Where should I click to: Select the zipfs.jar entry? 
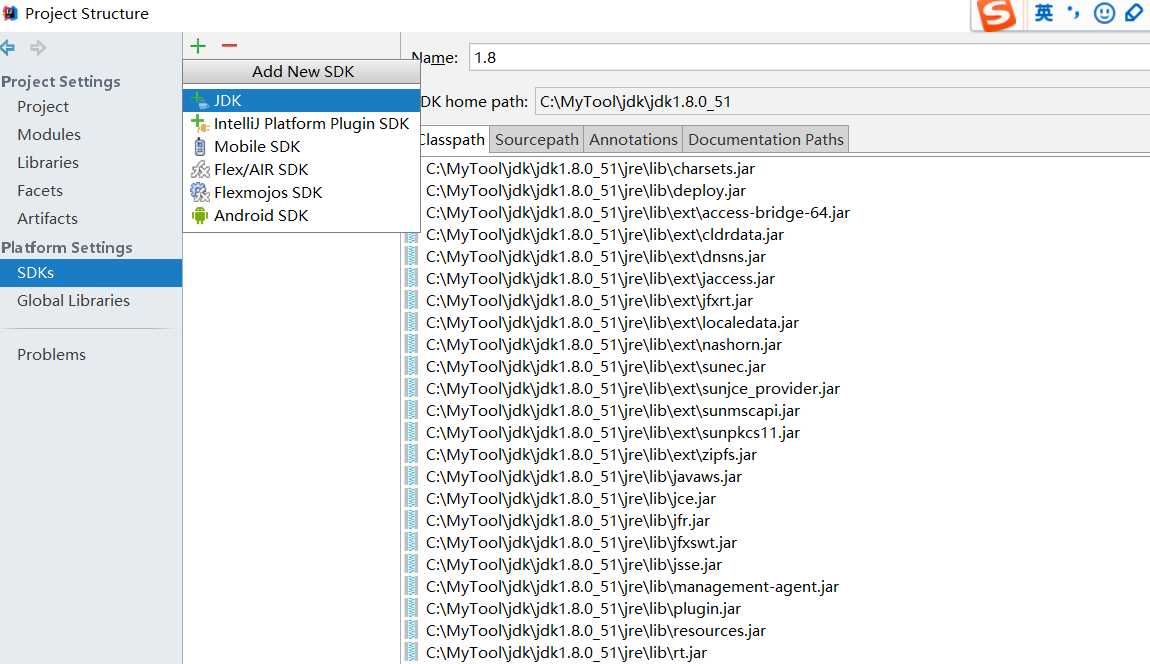[x=591, y=455]
